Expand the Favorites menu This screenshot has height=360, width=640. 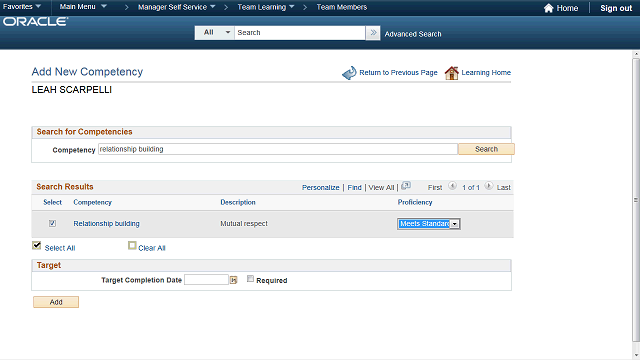click(x=22, y=7)
